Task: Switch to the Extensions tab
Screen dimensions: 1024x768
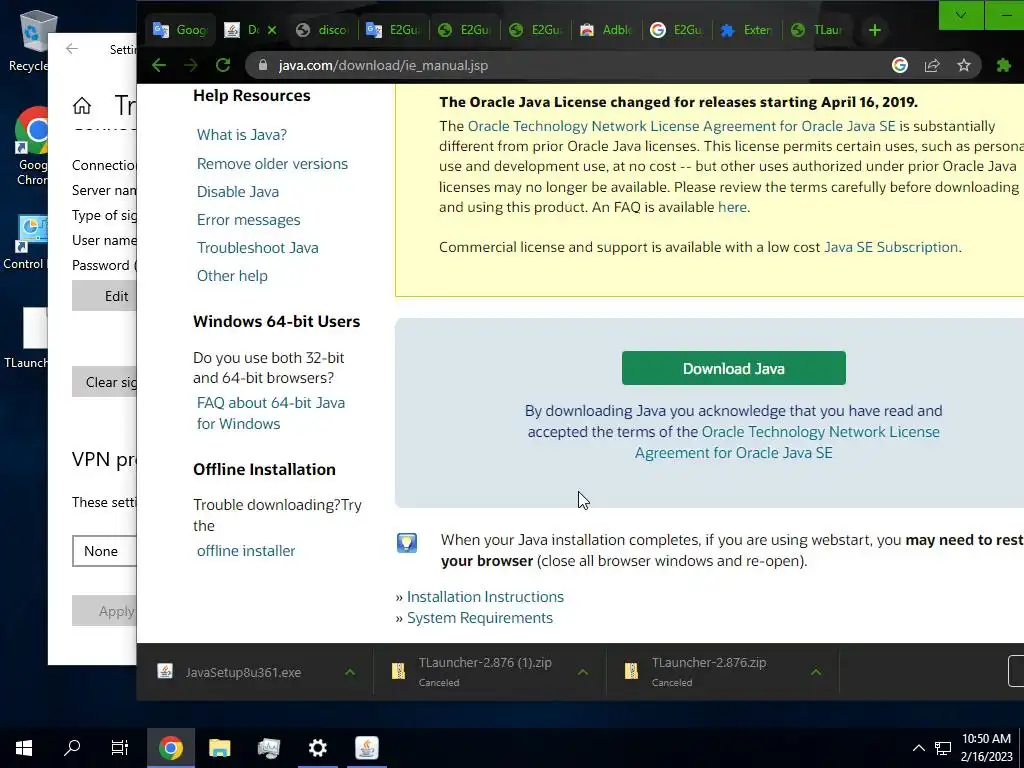Action: [x=746, y=30]
